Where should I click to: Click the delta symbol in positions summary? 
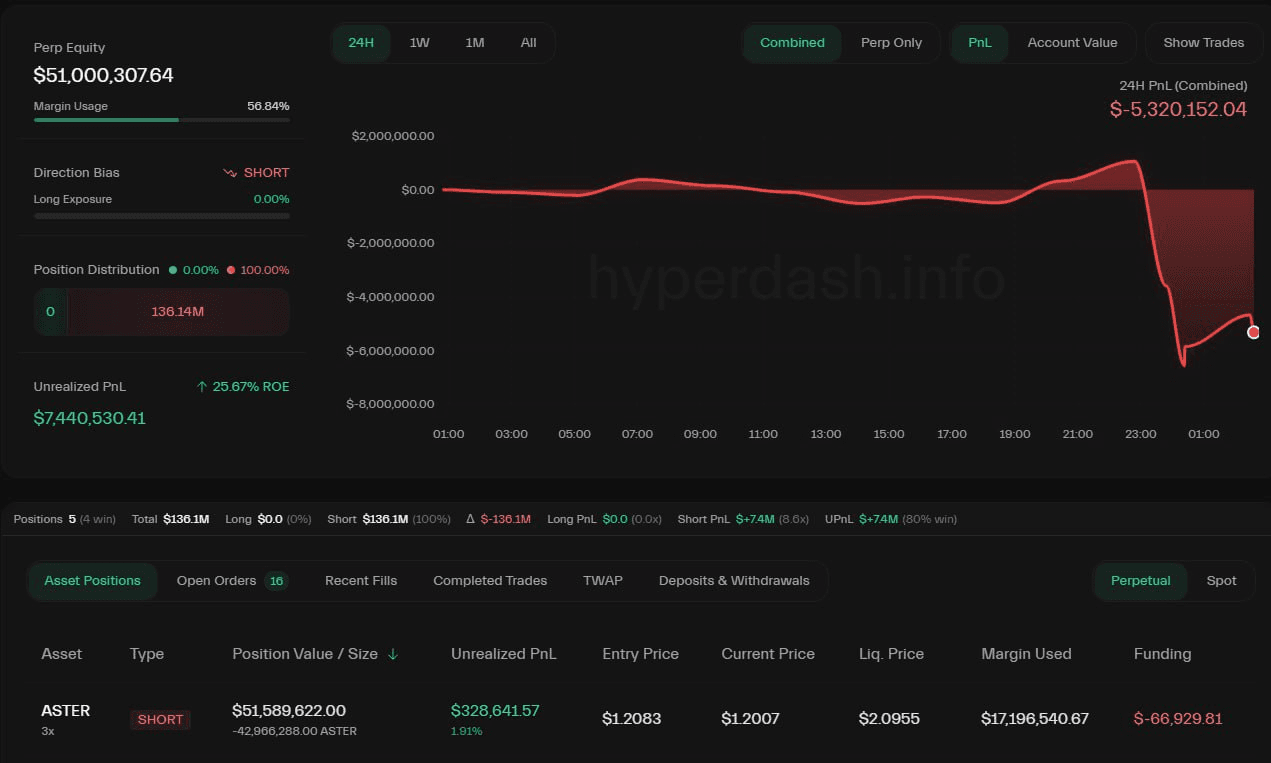pos(471,519)
